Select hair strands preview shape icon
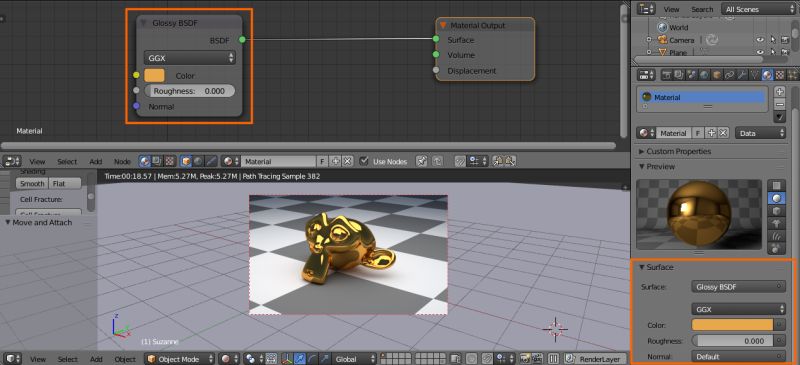The height and width of the screenshot is (365, 800). point(777,236)
